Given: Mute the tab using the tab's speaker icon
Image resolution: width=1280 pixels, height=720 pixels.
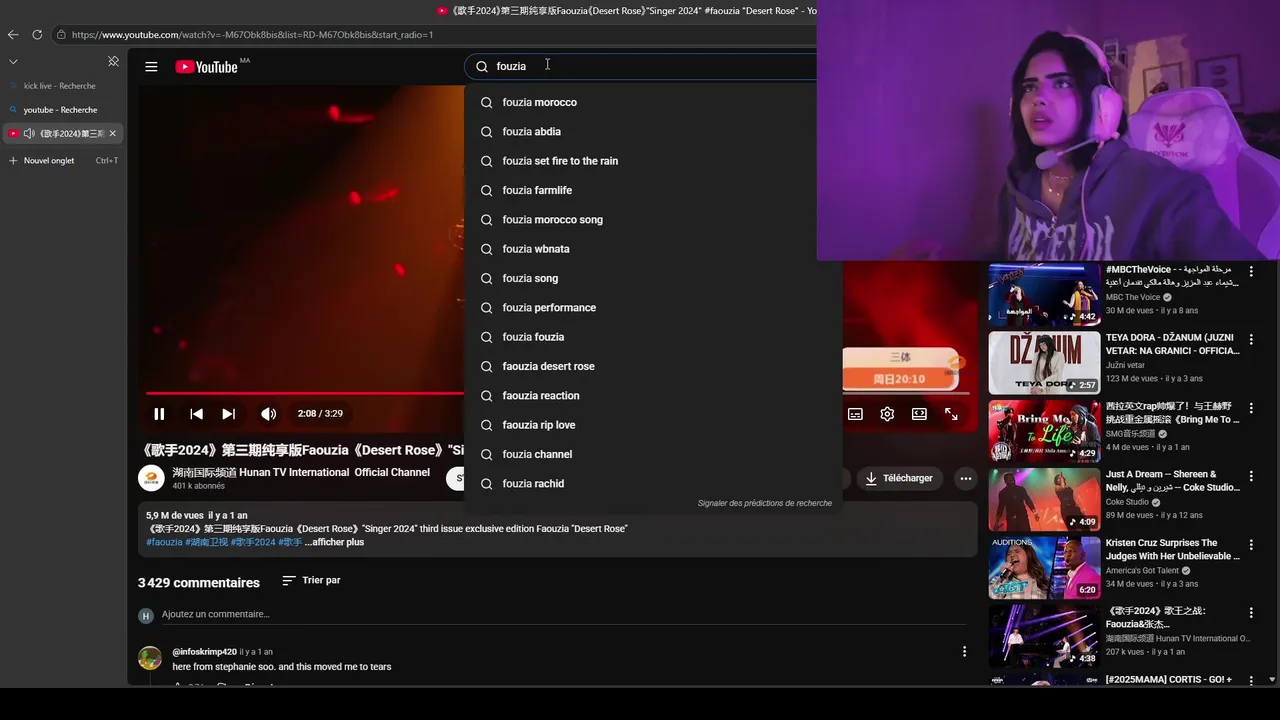Looking at the screenshot, I should point(29,133).
